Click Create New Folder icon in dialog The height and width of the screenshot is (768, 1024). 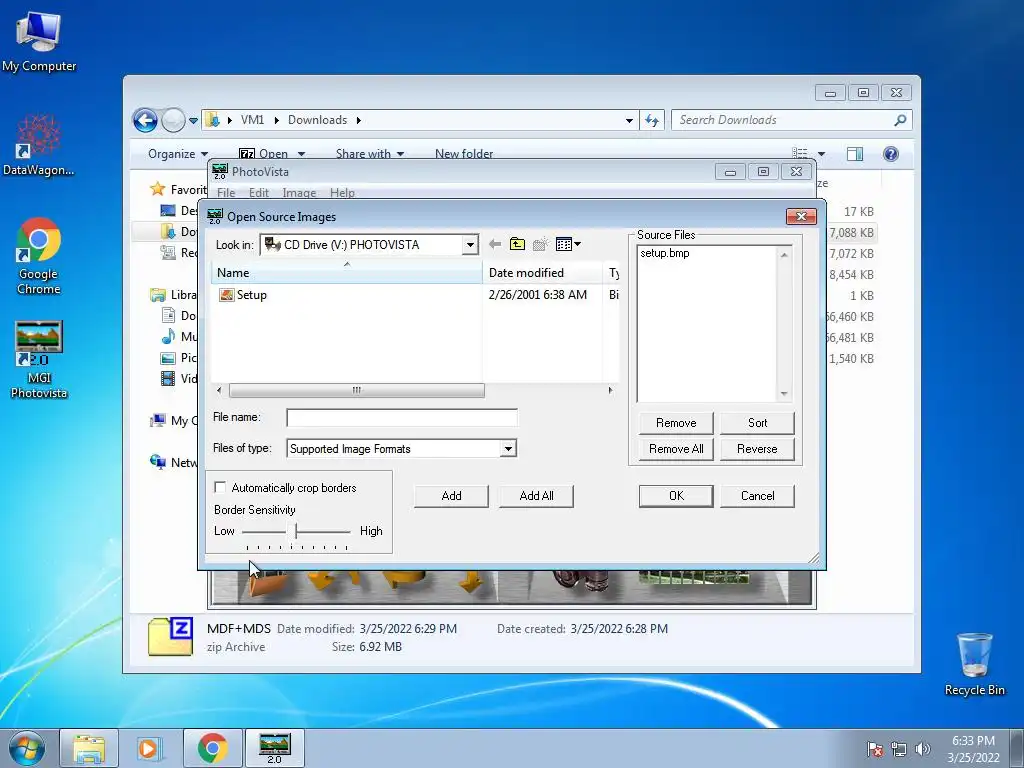click(540, 244)
